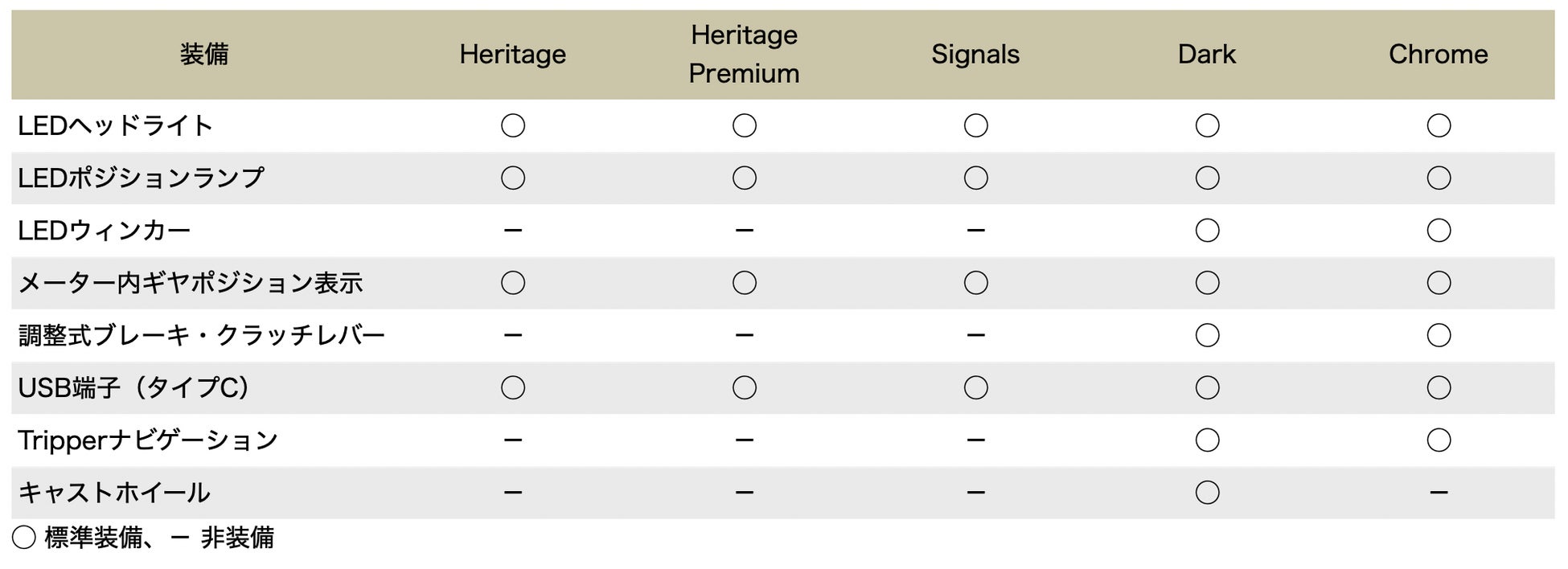Click the メーター内ギヤポジション表示 row label
Image resolution: width=1568 pixels, height=569 pixels.
pos(191,283)
